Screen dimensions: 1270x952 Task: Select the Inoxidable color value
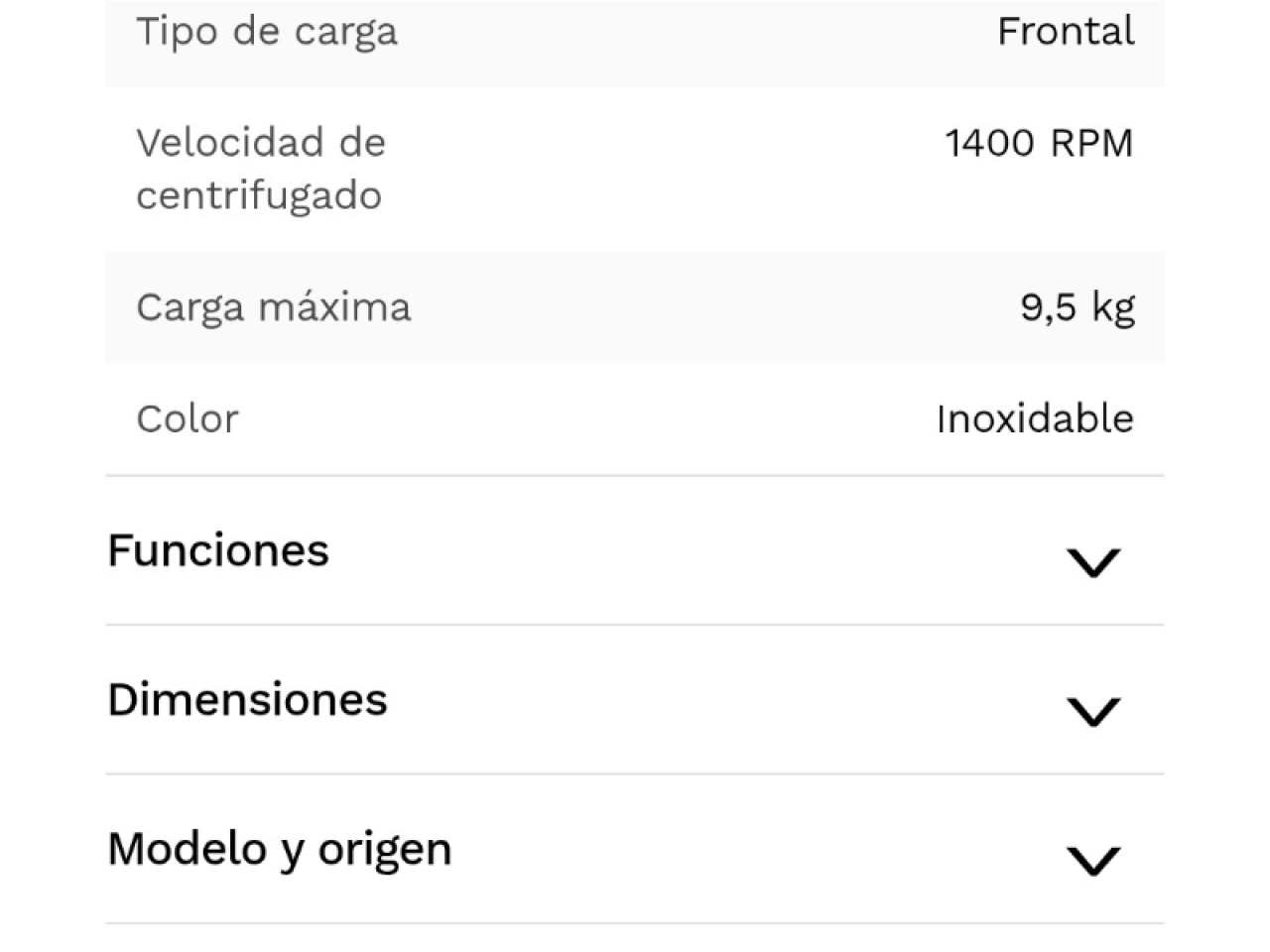tap(1035, 418)
